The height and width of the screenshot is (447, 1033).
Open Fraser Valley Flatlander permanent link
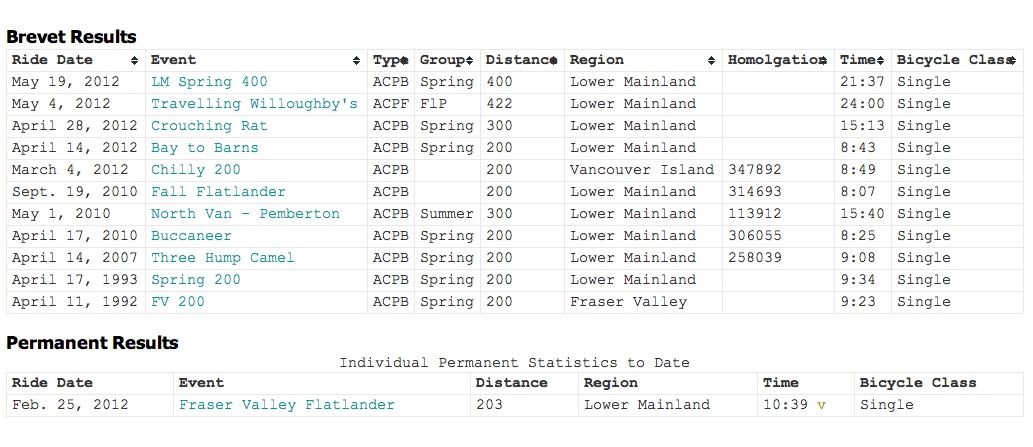(x=286, y=405)
